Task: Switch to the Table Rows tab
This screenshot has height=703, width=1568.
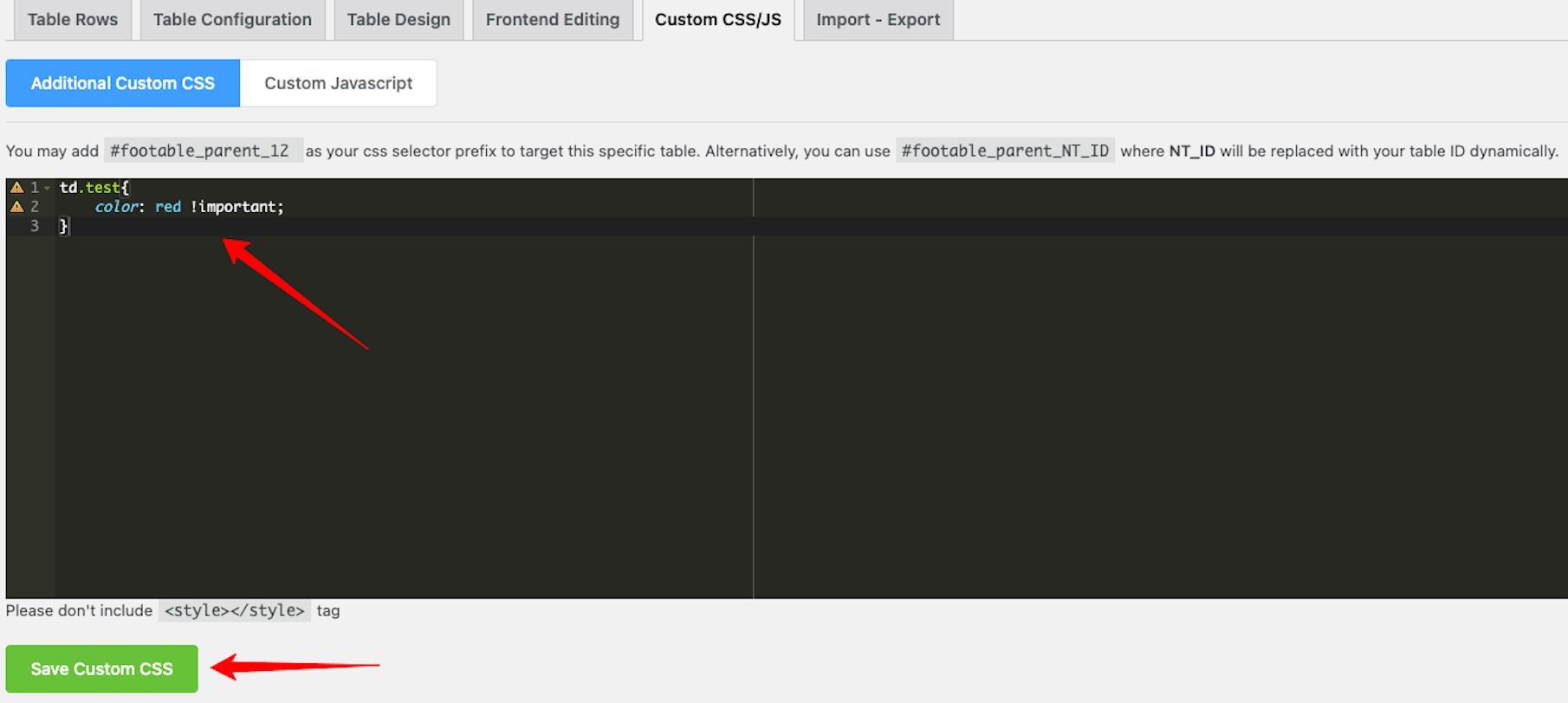Action: click(x=72, y=20)
